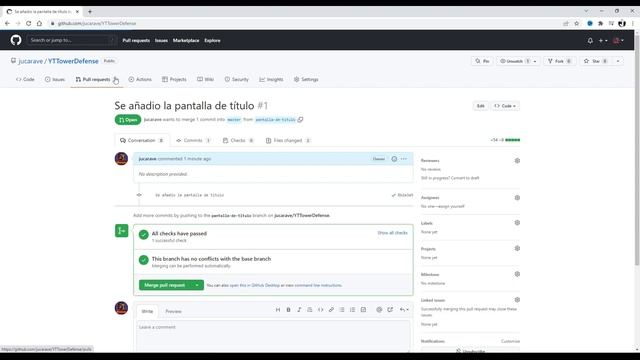
Task: Switch to the Pull requests repository tab
Action: (x=93, y=79)
